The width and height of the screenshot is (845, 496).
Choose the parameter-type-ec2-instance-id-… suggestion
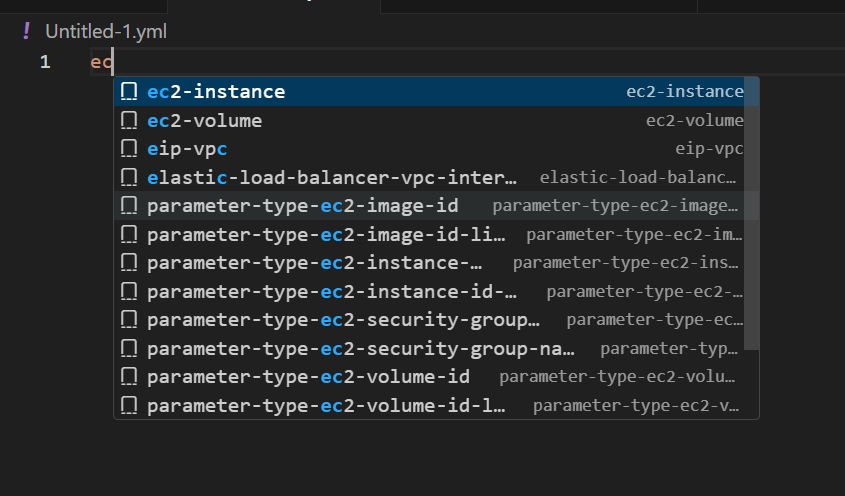[332, 292]
